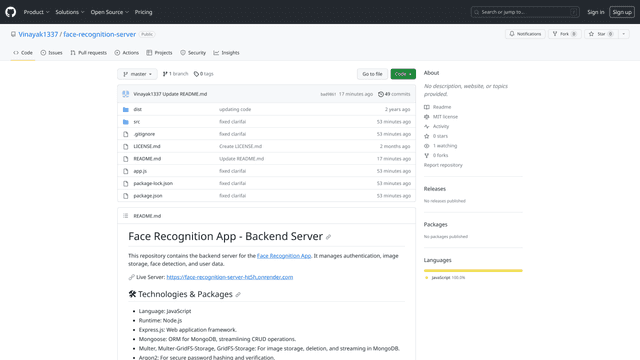Open the .gitignore file

tap(144, 134)
